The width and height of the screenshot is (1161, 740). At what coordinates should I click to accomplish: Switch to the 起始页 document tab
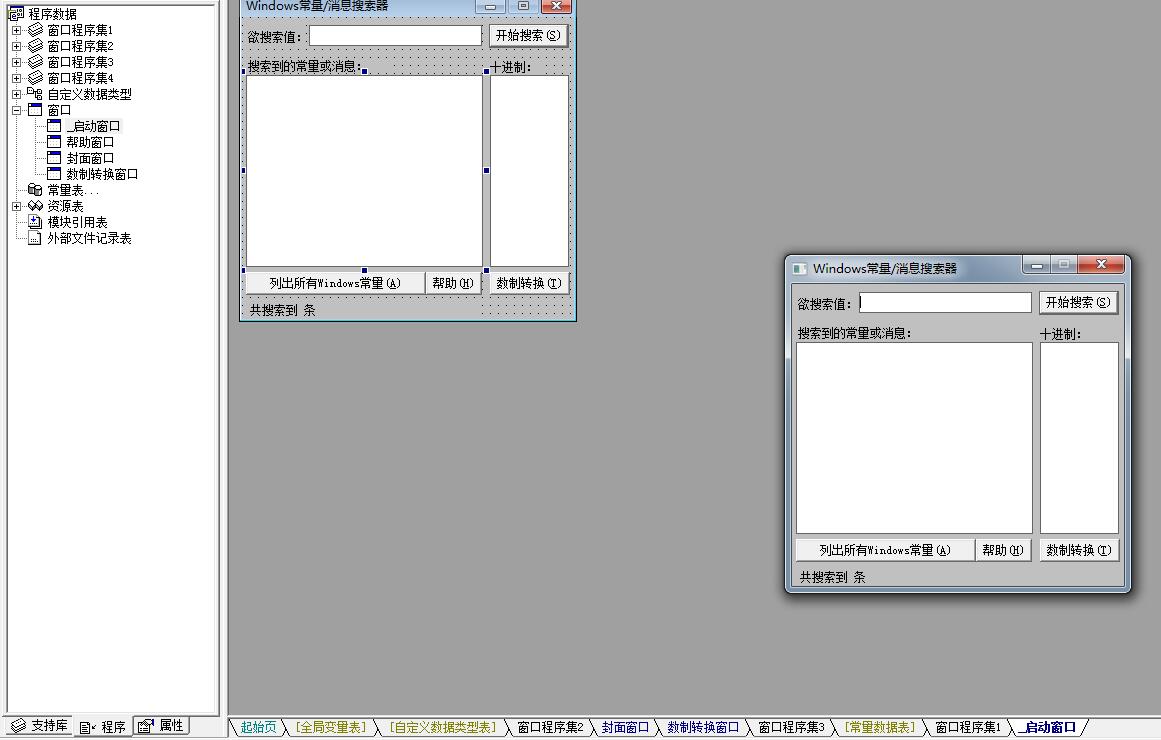258,727
